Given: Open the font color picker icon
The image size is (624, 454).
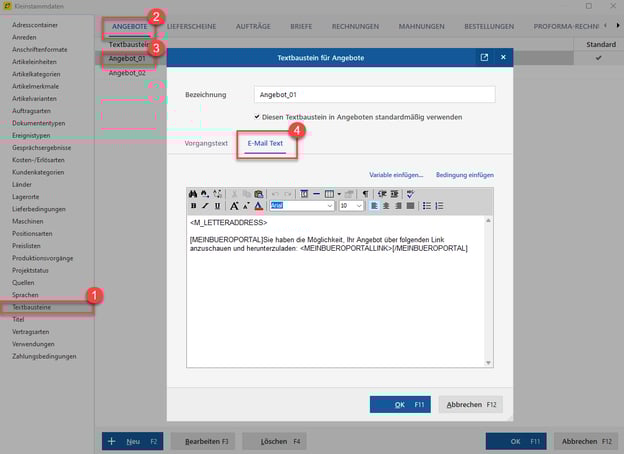Looking at the screenshot, I should coord(258,206).
